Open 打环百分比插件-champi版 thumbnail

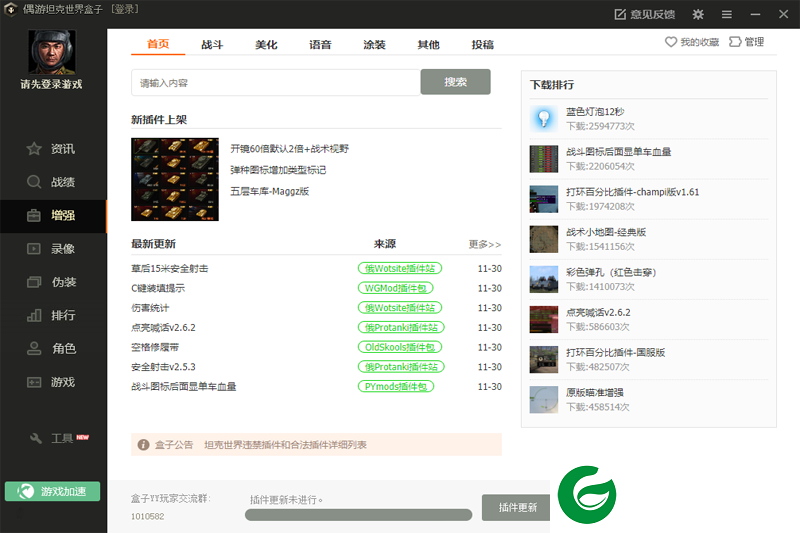544,199
